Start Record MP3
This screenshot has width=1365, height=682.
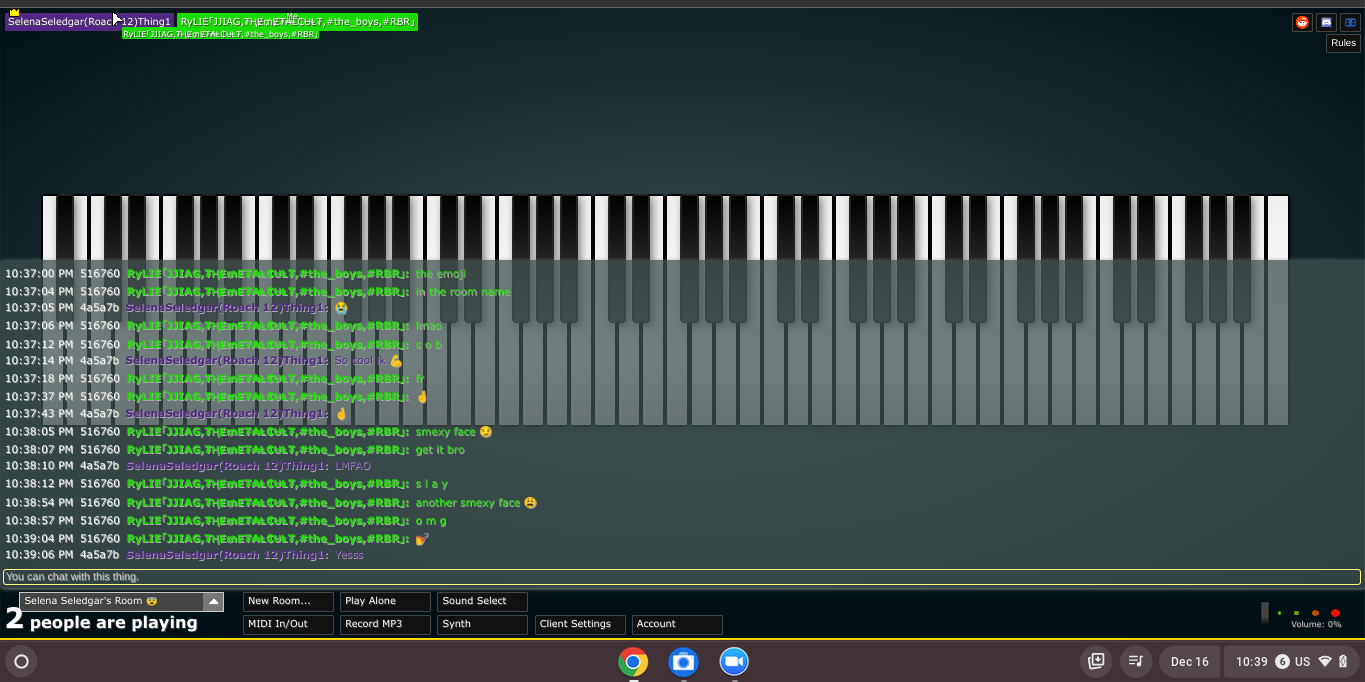click(385, 624)
